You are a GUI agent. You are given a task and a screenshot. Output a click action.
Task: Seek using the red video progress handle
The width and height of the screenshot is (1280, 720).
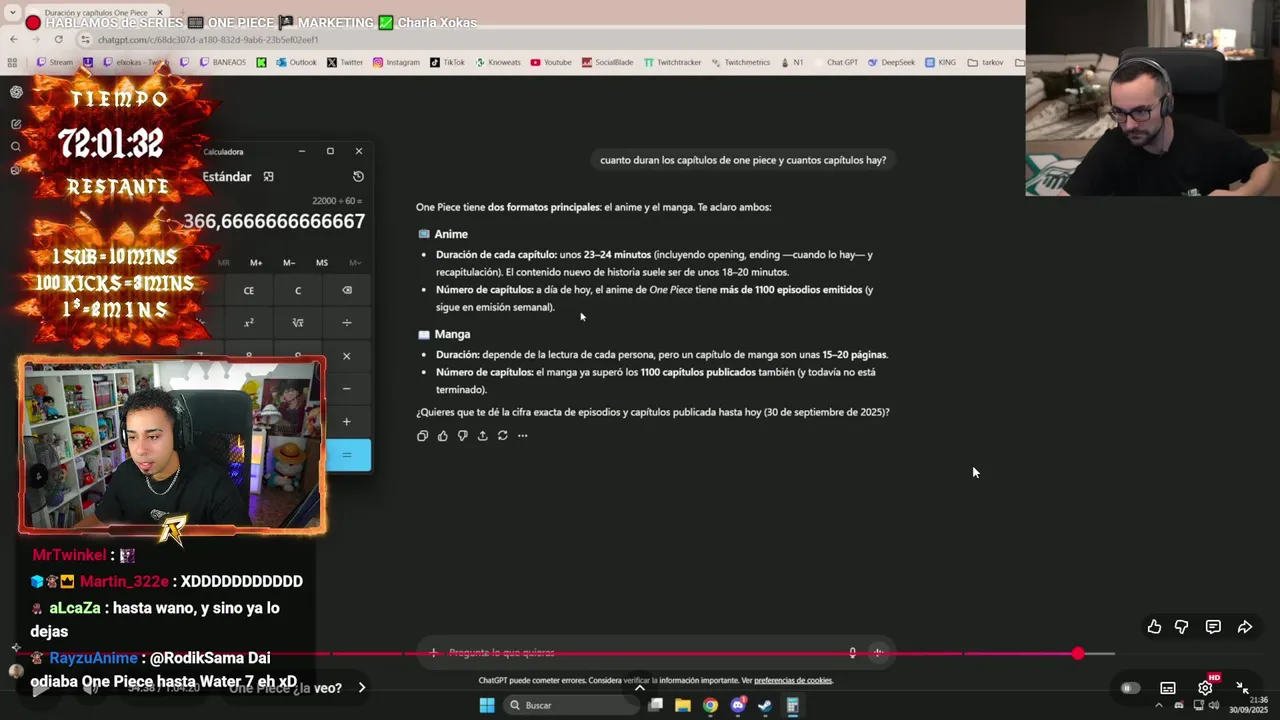click(1077, 653)
